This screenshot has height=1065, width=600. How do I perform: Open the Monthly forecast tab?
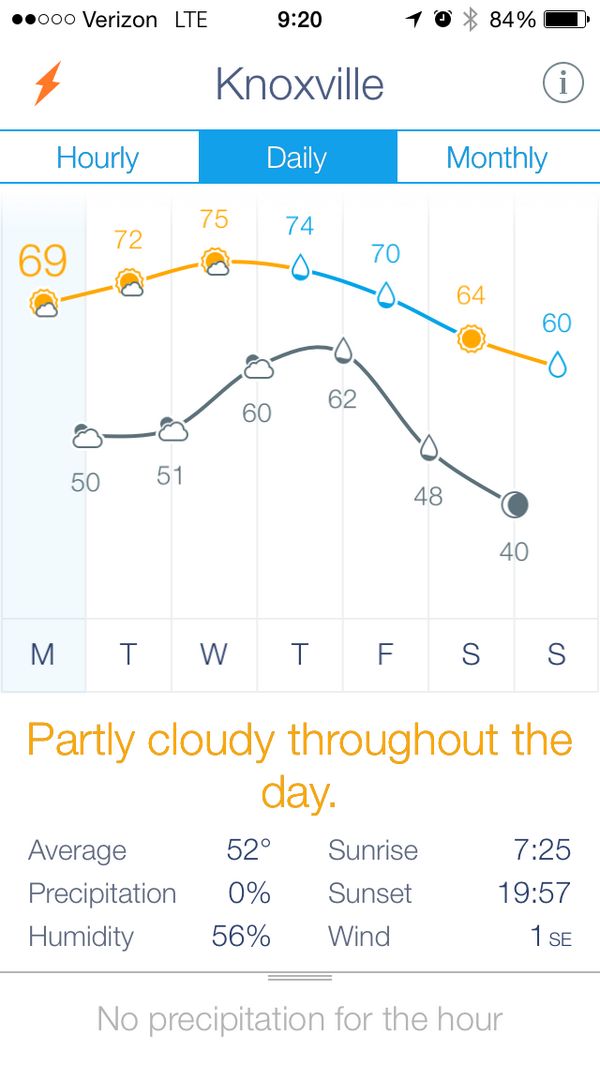click(497, 158)
